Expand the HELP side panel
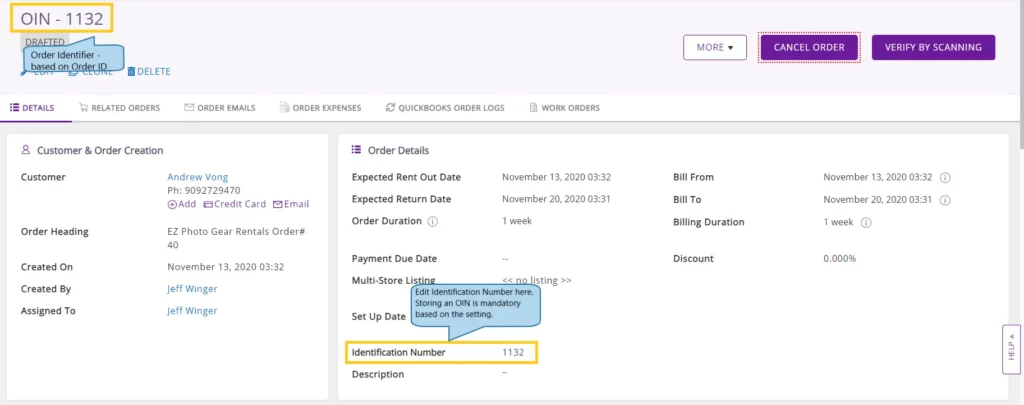This screenshot has width=1024, height=405. point(1011,349)
